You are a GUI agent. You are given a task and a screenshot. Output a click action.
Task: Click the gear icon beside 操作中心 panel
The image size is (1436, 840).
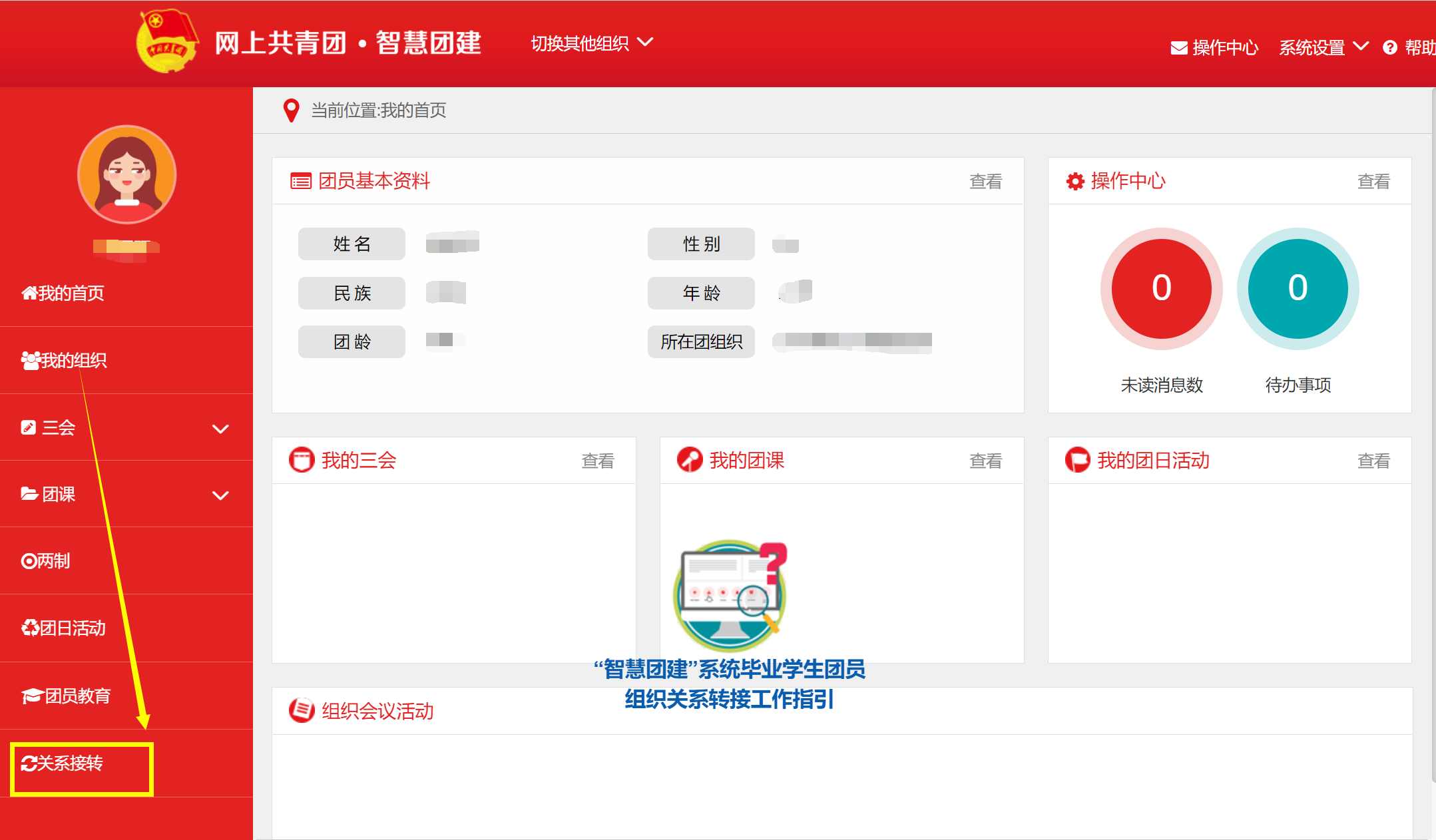coord(1075,181)
